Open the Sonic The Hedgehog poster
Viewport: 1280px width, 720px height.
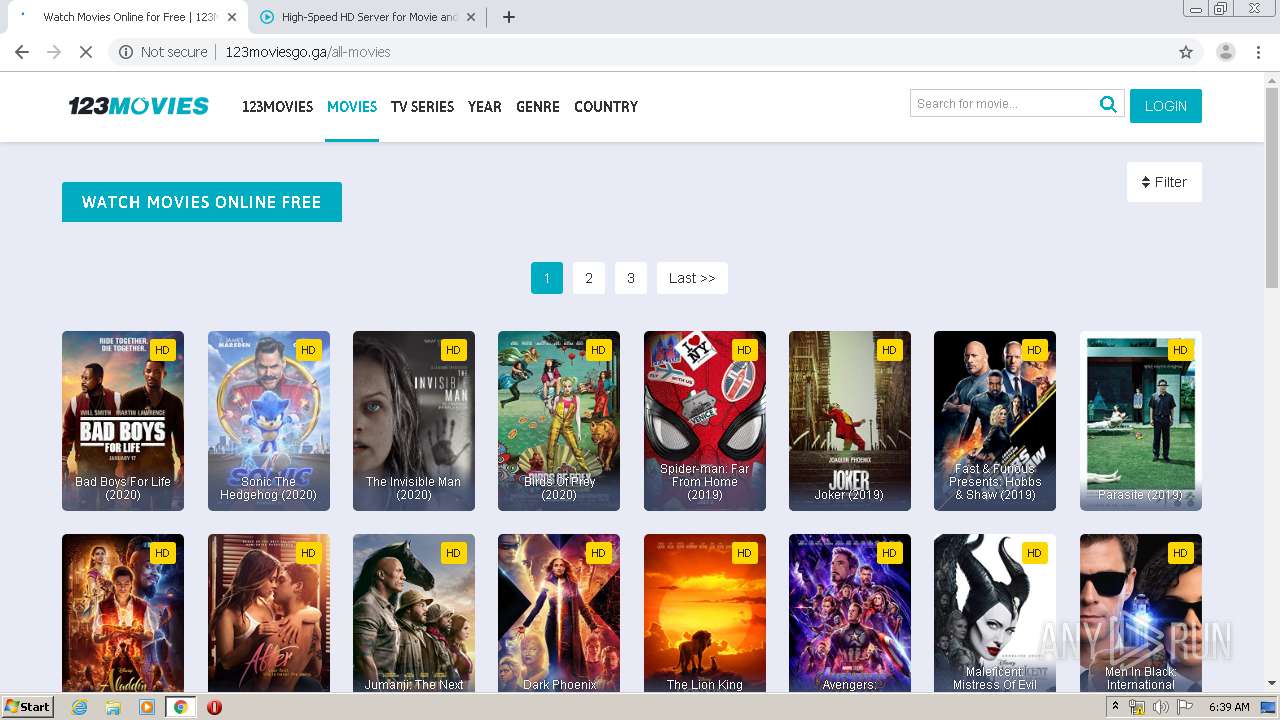pyautogui.click(x=269, y=421)
